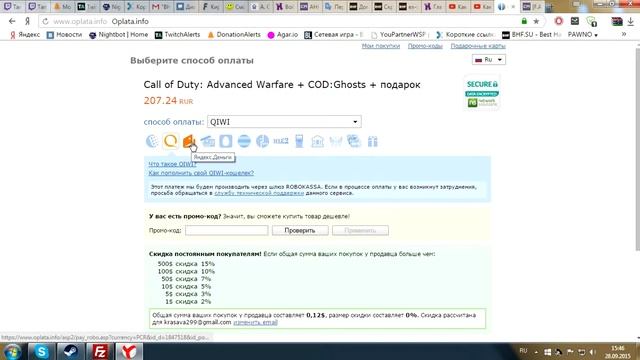Choose the gift card payment icon
The image size is (640, 360).
point(372,141)
